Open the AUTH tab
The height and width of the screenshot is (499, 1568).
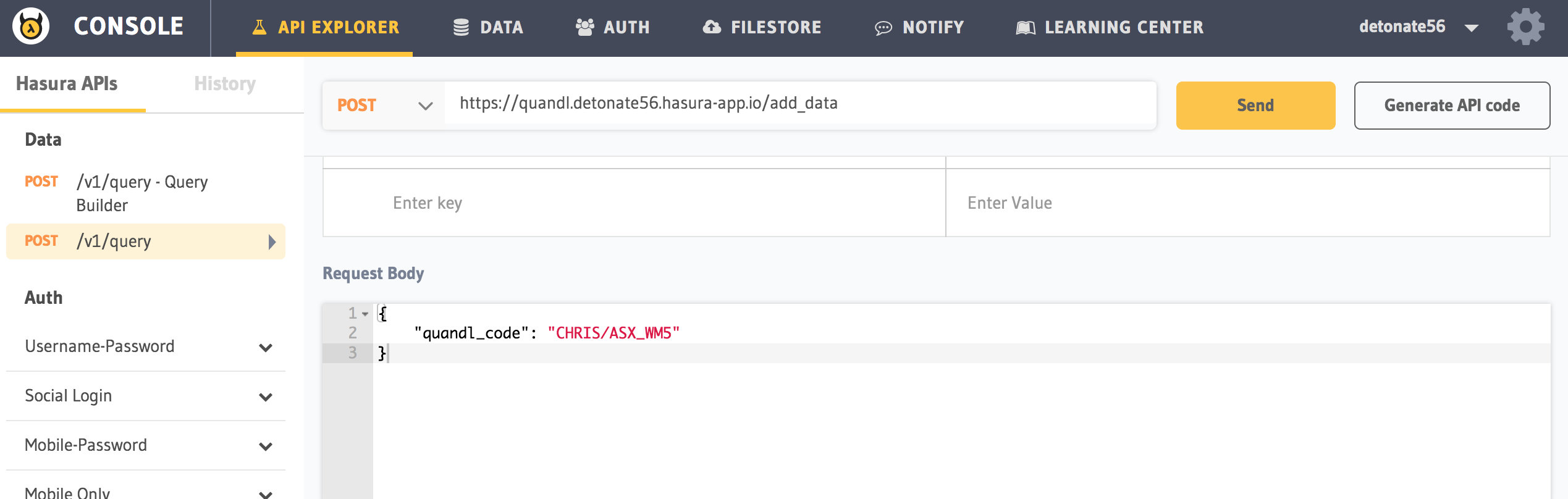(x=612, y=27)
